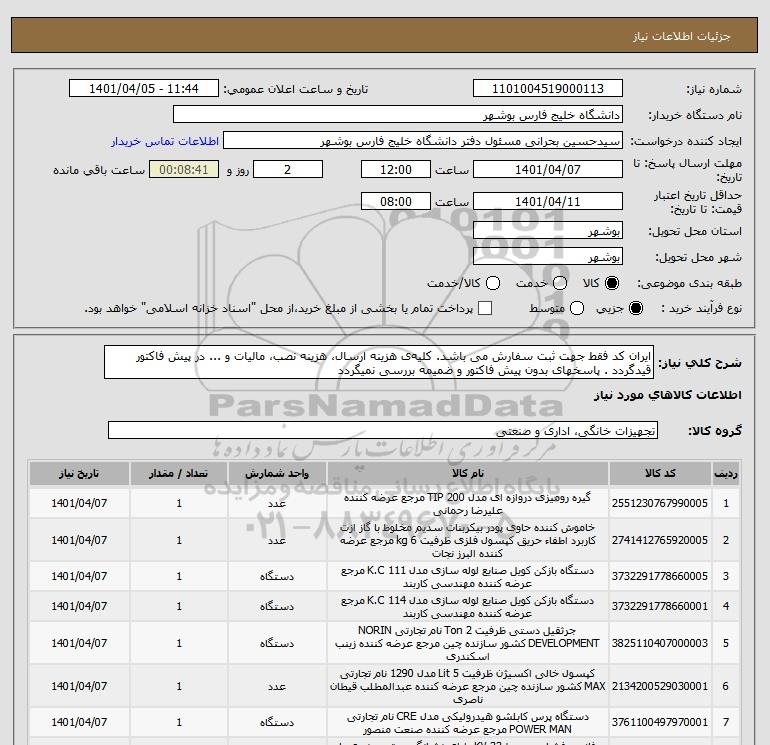
Task: Click the delivery province بوشهر field
Action: click(x=548, y=230)
